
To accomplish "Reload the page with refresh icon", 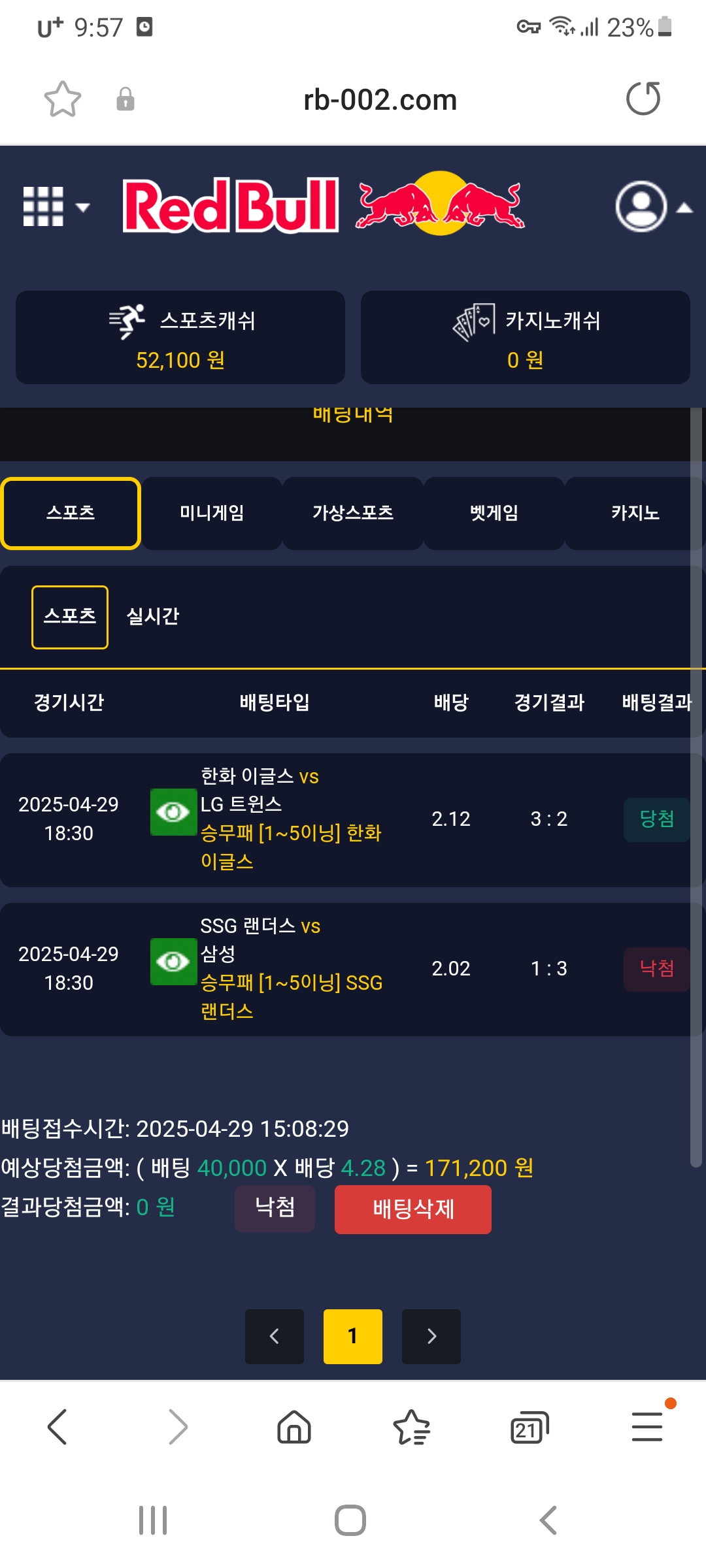I will (643, 99).
